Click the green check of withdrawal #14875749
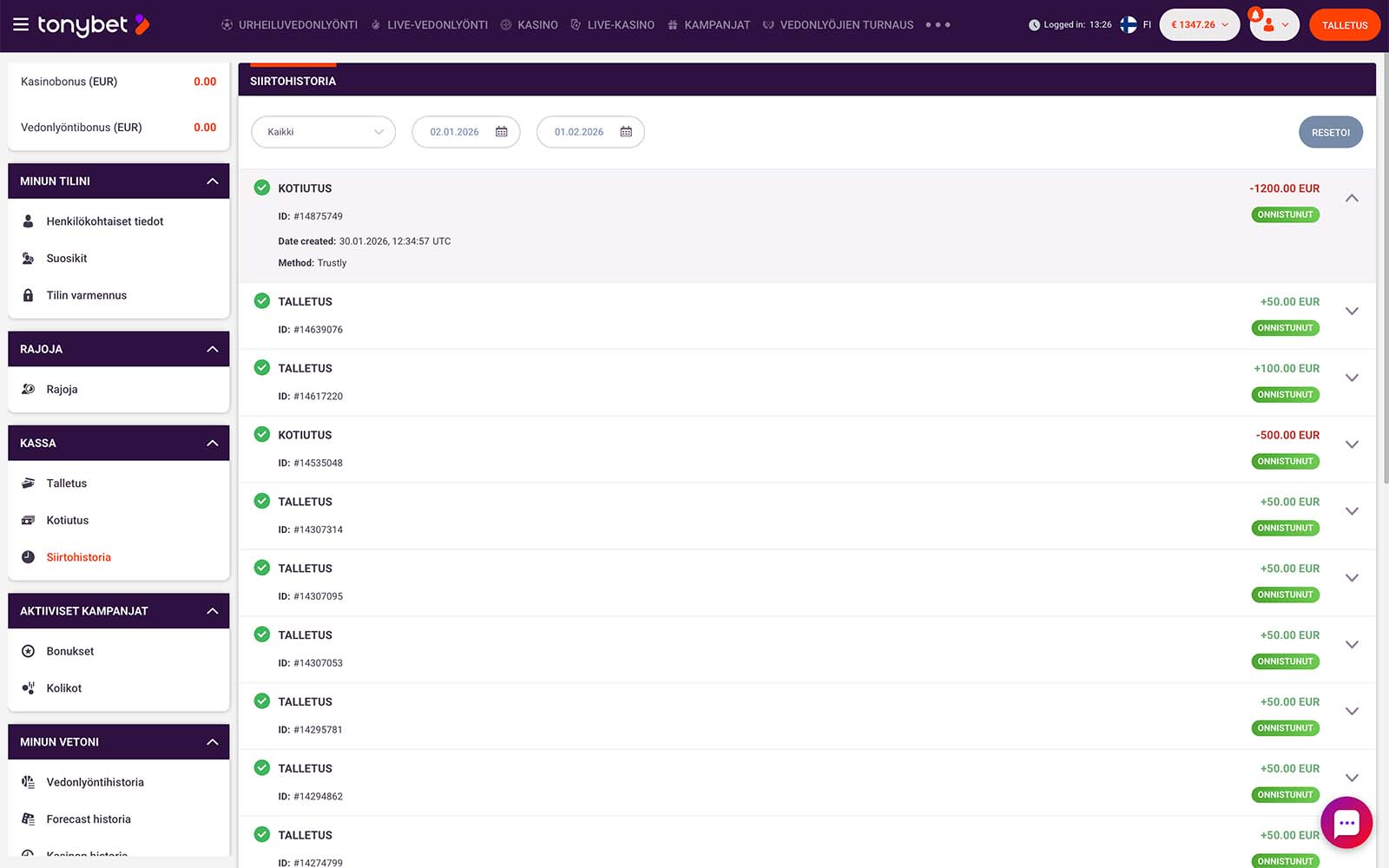 (262, 187)
